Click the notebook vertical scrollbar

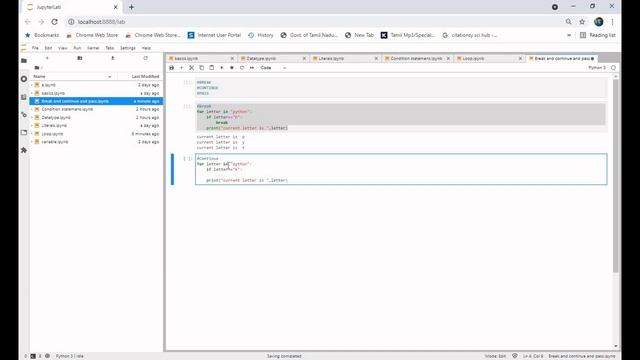pyautogui.click(x=616, y=176)
